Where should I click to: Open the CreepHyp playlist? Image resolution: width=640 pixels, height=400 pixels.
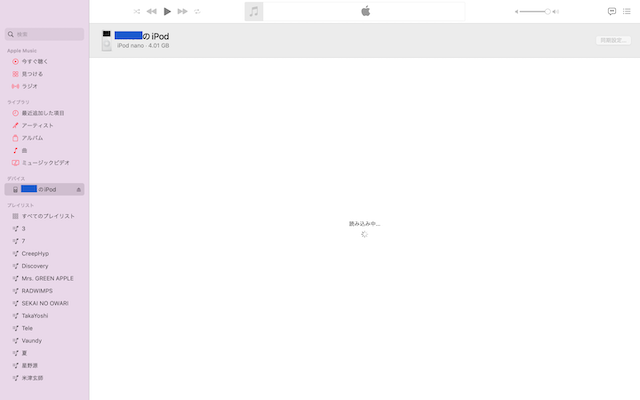pos(44,253)
